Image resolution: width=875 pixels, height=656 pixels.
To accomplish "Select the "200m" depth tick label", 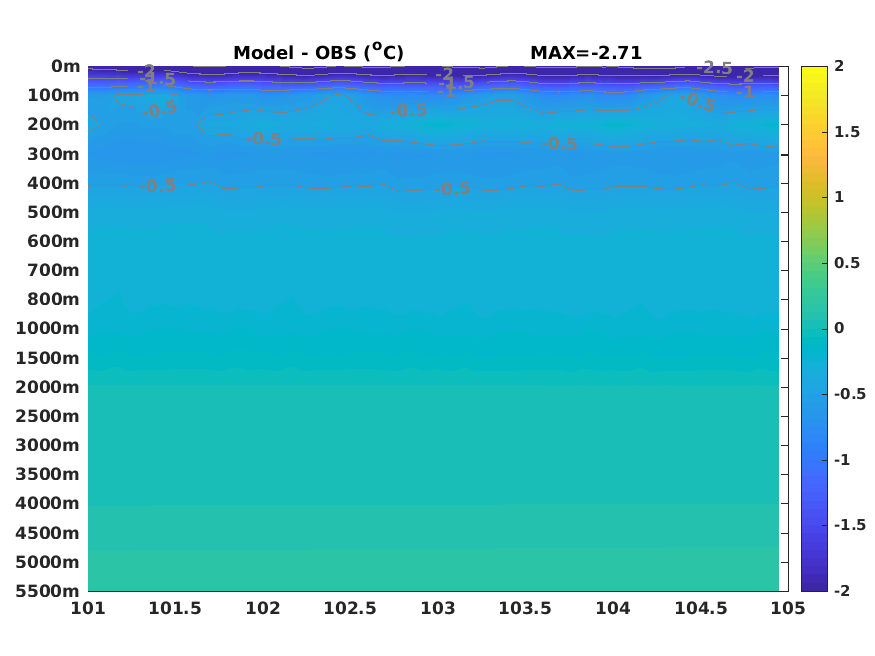I will (x=54, y=124).
